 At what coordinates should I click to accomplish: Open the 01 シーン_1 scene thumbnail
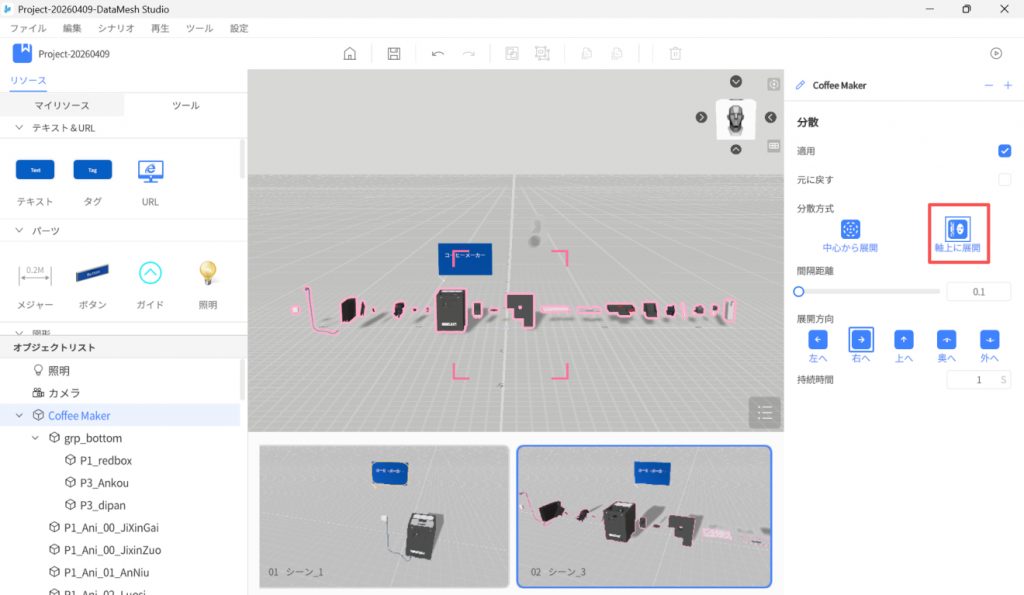click(384, 516)
